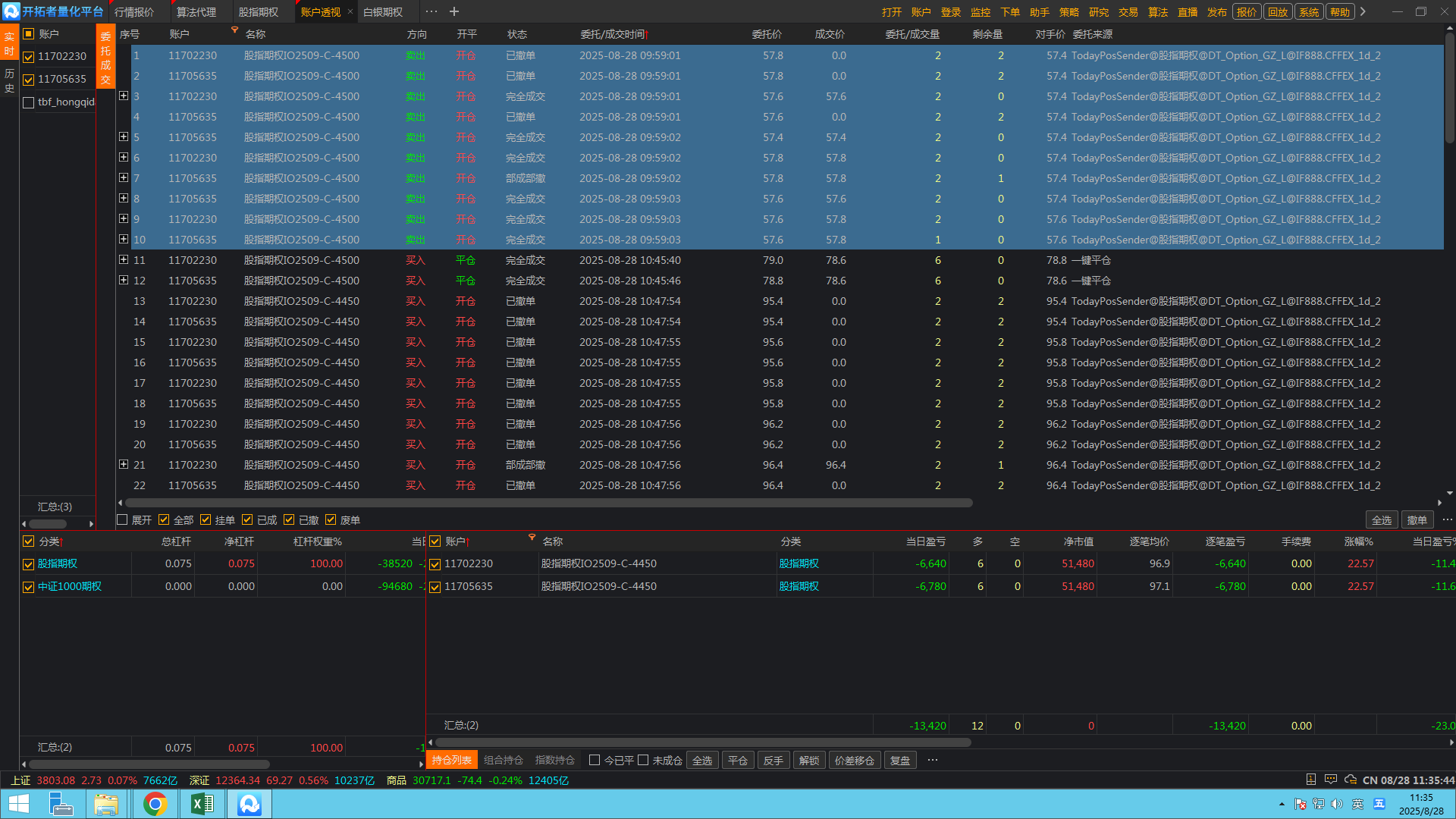Click the more-tabs ellipsis beside 白银期权 tab
1456x819 pixels.
coord(431,11)
